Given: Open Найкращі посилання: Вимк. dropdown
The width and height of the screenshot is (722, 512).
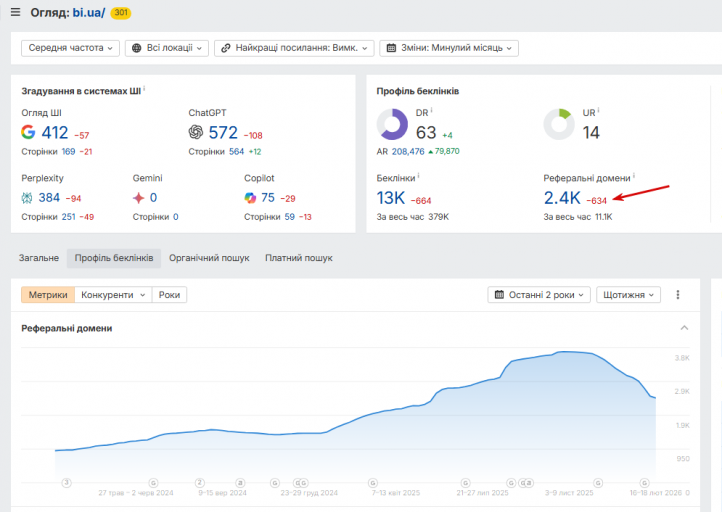Looking at the screenshot, I should (x=294, y=48).
